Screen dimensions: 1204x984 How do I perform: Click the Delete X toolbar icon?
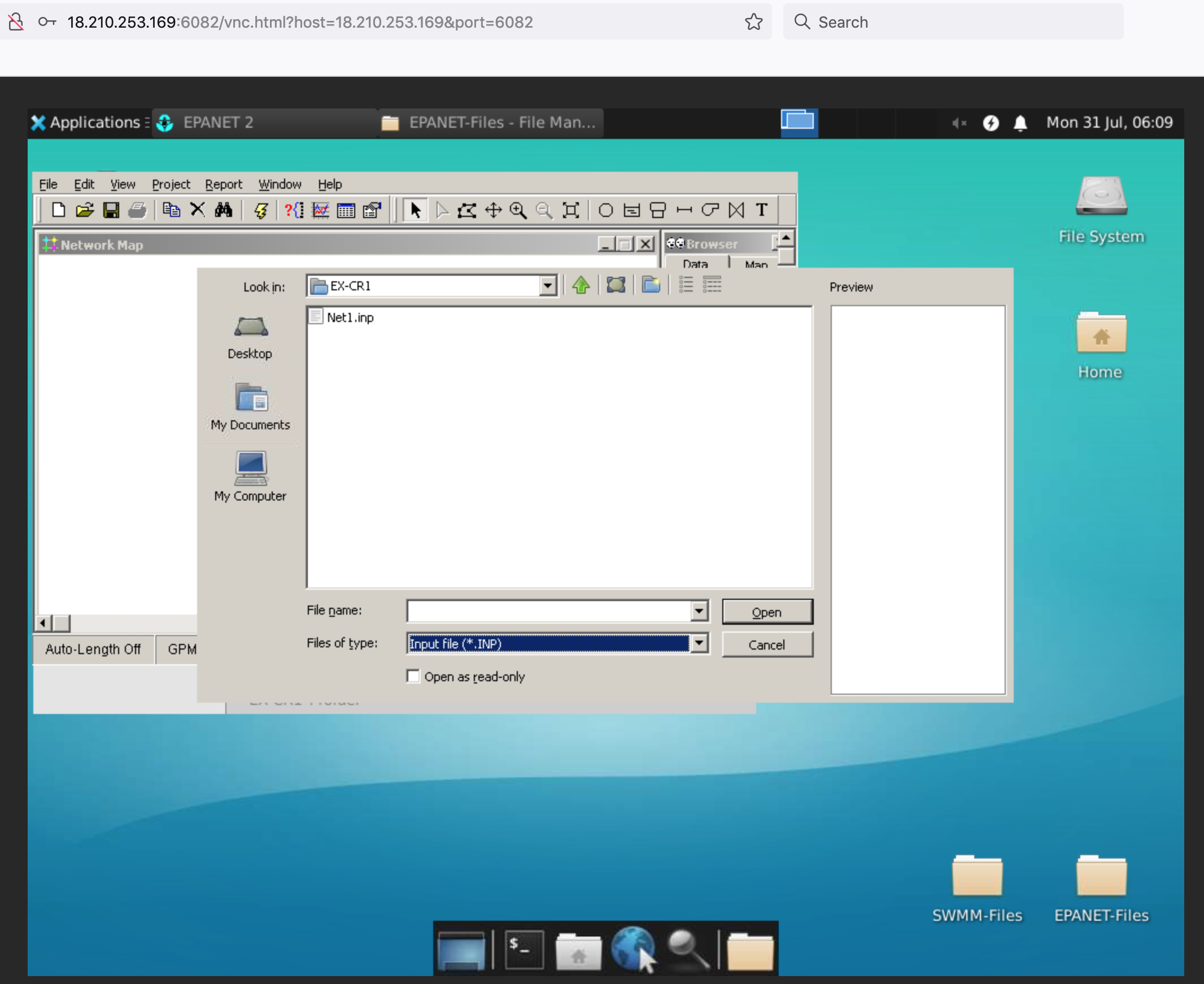pos(197,210)
